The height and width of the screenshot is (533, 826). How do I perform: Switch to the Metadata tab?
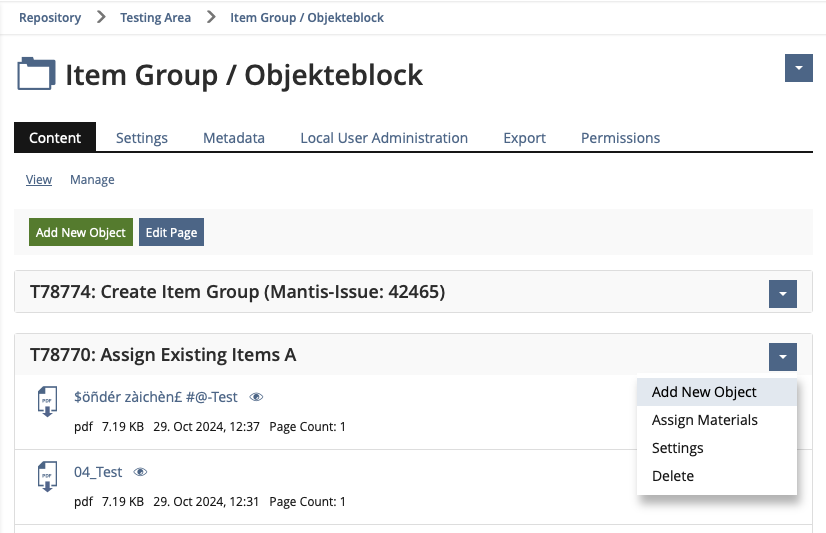point(234,138)
